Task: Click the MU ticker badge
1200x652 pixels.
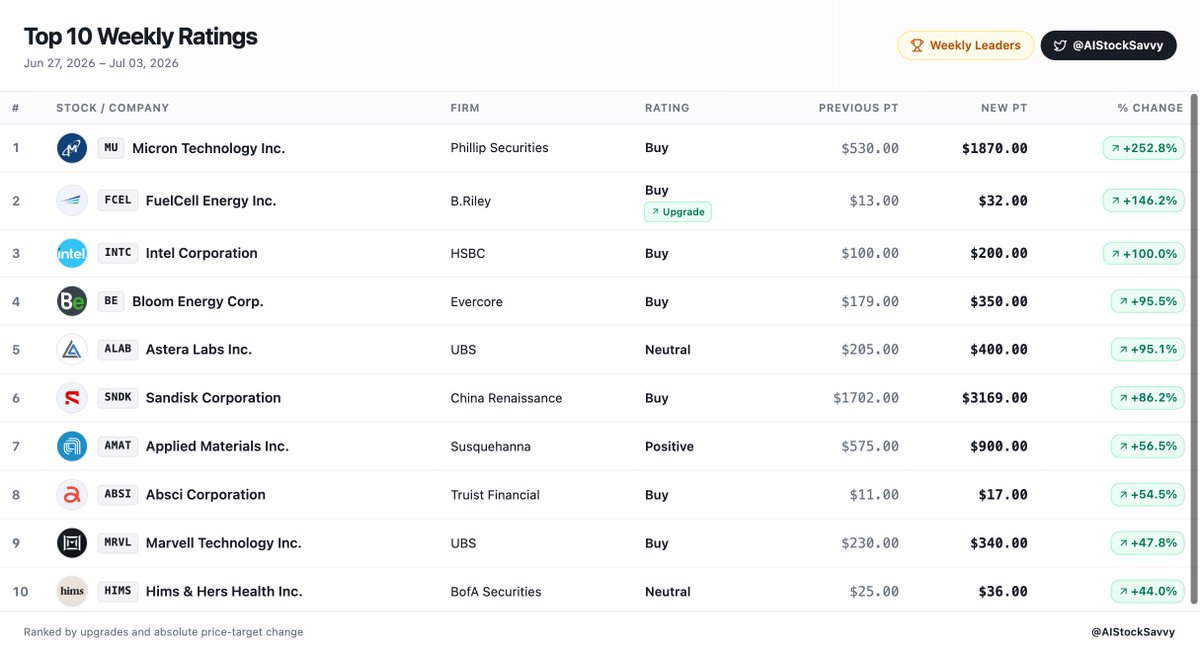Action: (111, 148)
